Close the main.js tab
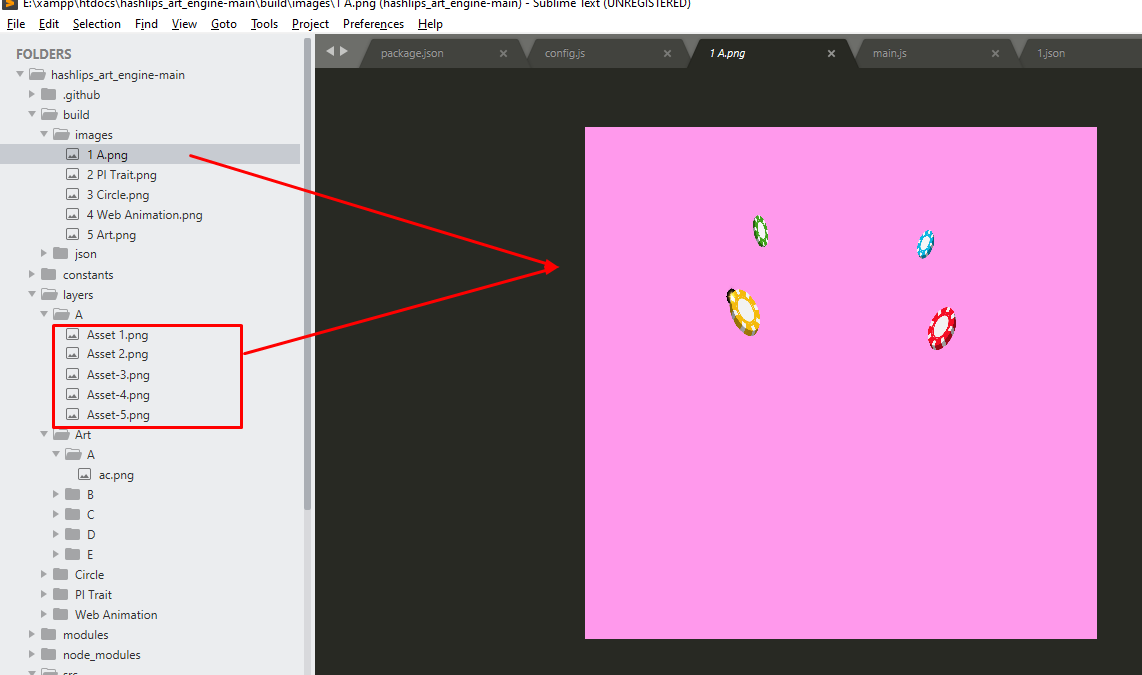This screenshot has width=1142, height=675. [x=994, y=53]
